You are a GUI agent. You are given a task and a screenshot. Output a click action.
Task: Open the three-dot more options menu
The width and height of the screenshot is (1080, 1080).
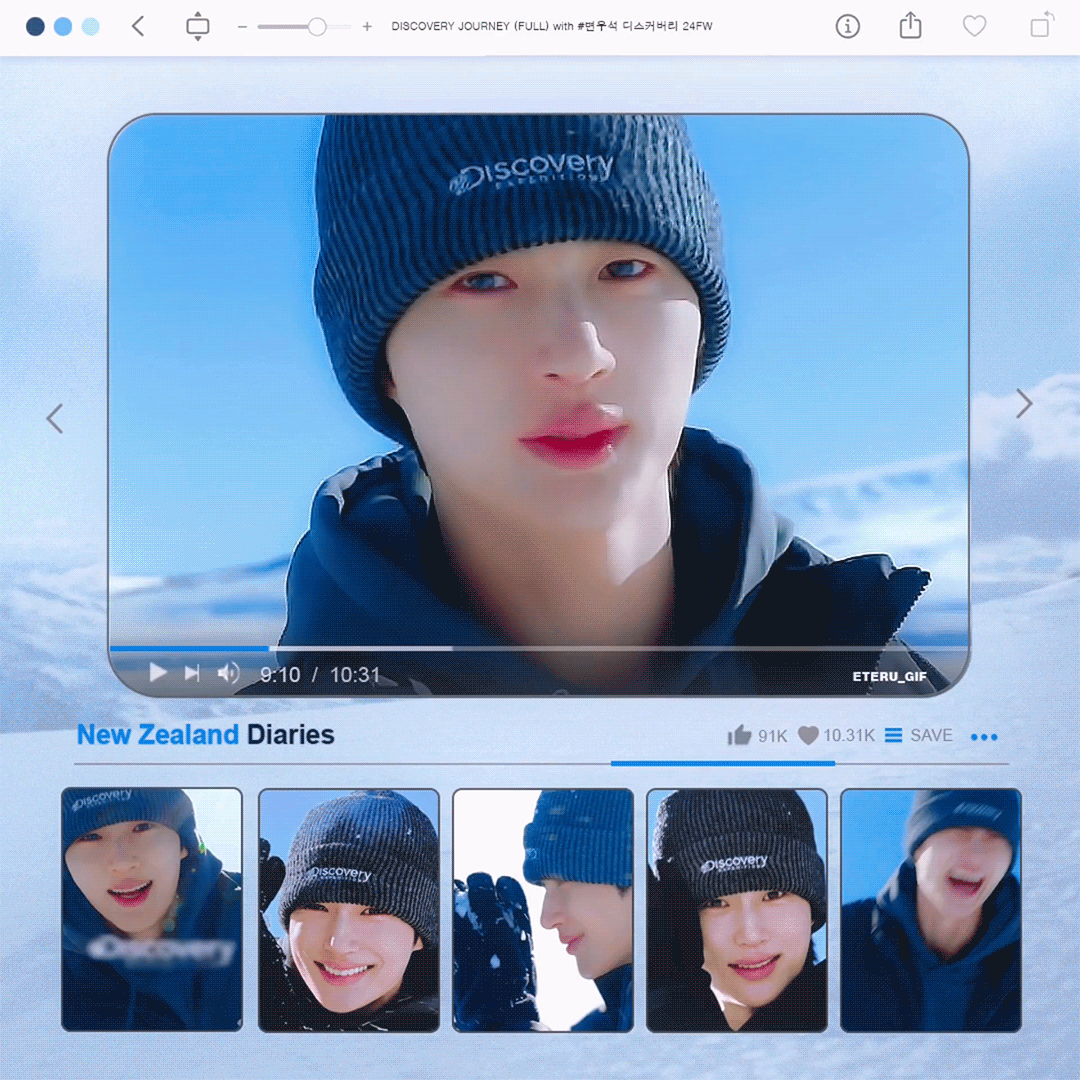click(984, 737)
